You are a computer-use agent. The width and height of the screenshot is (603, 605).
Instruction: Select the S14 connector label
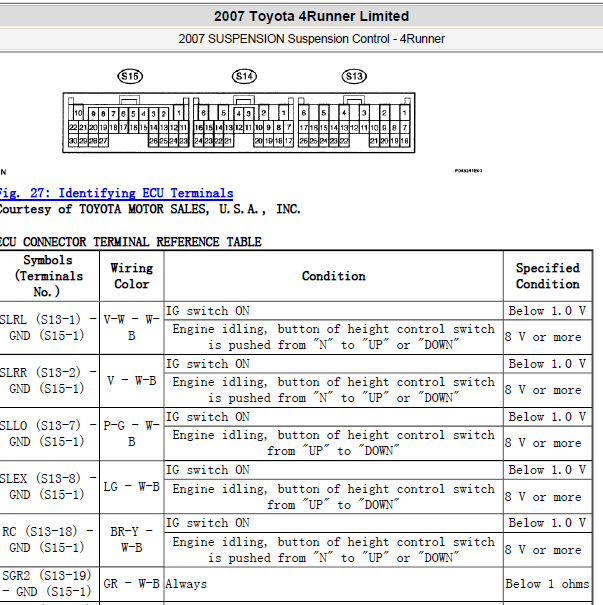(244, 76)
